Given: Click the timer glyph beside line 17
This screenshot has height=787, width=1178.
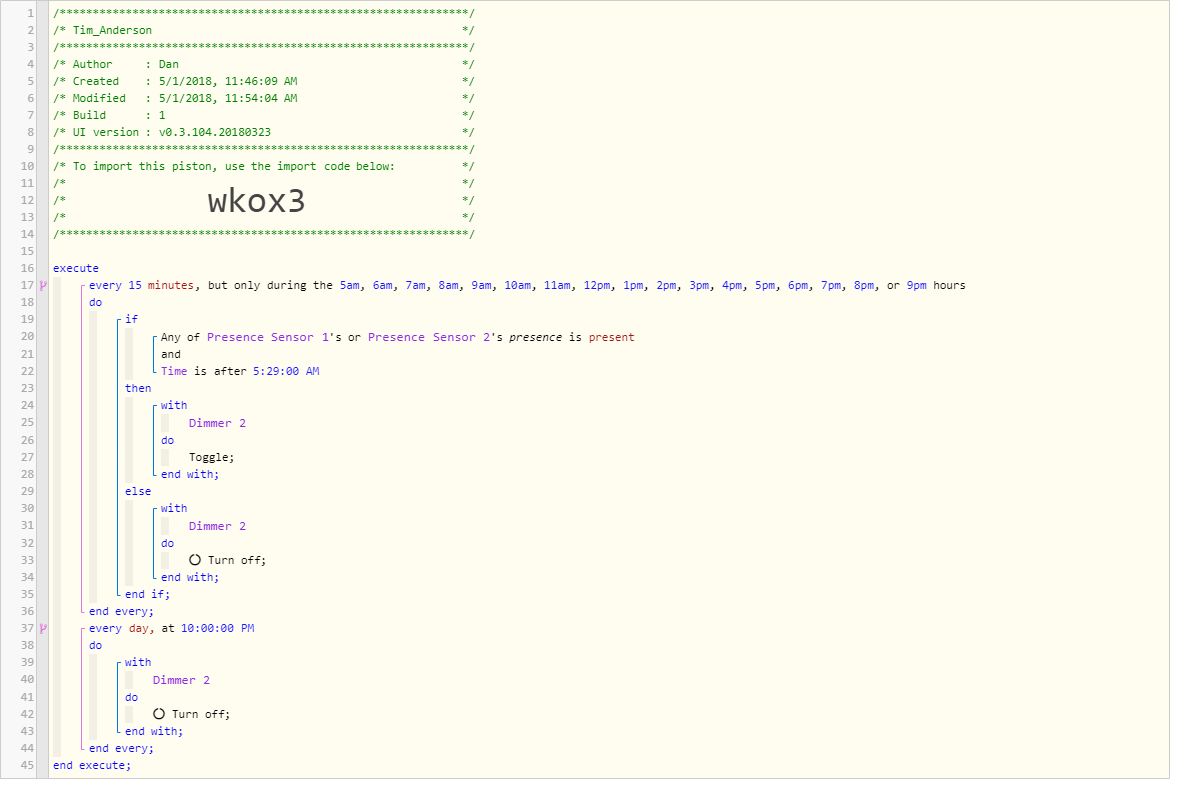Looking at the screenshot, I should pos(42,286).
